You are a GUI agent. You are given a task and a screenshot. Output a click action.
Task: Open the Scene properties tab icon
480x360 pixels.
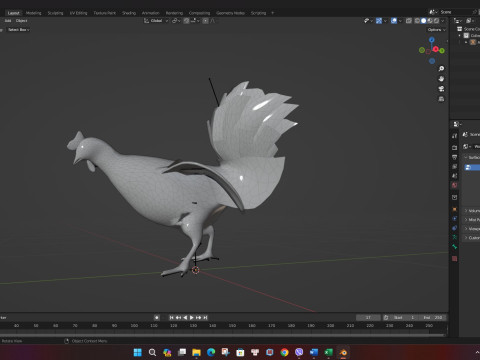tap(454, 176)
